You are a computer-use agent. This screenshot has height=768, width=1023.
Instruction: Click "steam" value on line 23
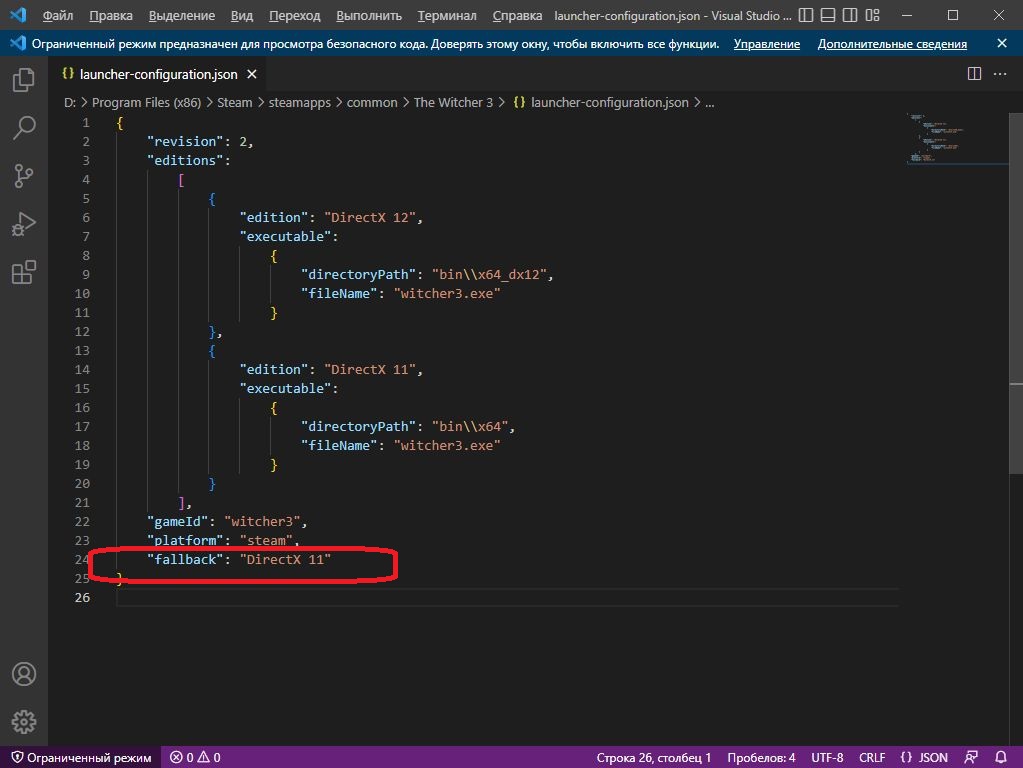coord(266,540)
